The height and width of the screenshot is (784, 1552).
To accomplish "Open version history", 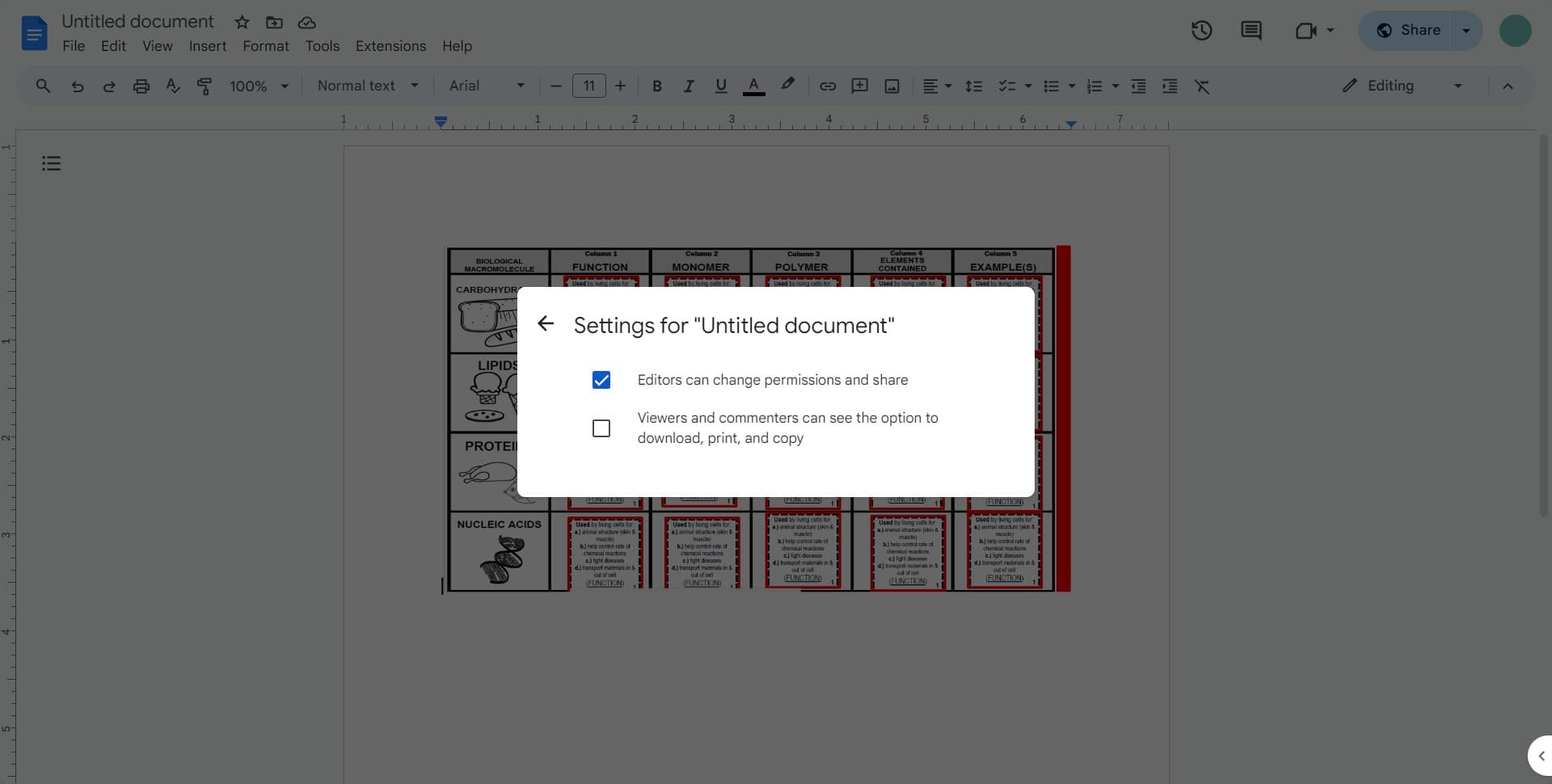I will [x=1201, y=30].
